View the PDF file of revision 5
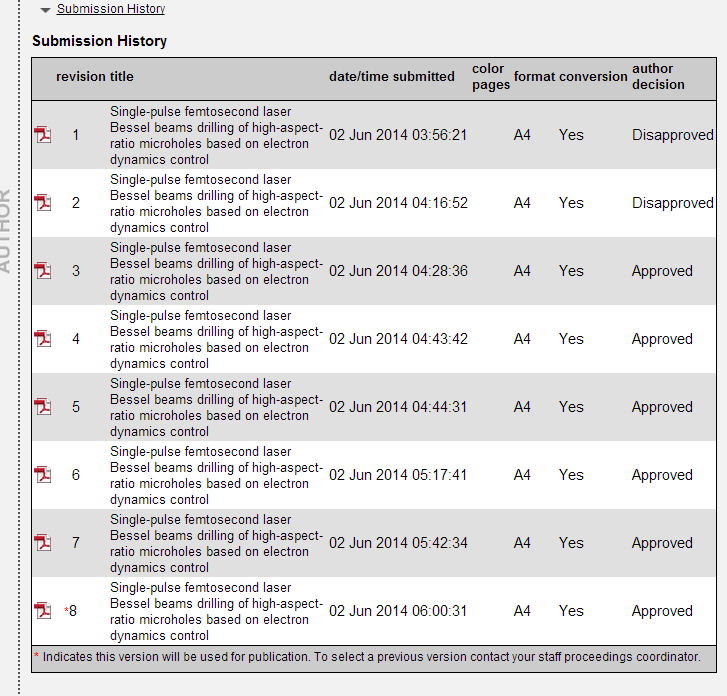727x696 pixels. [x=43, y=407]
